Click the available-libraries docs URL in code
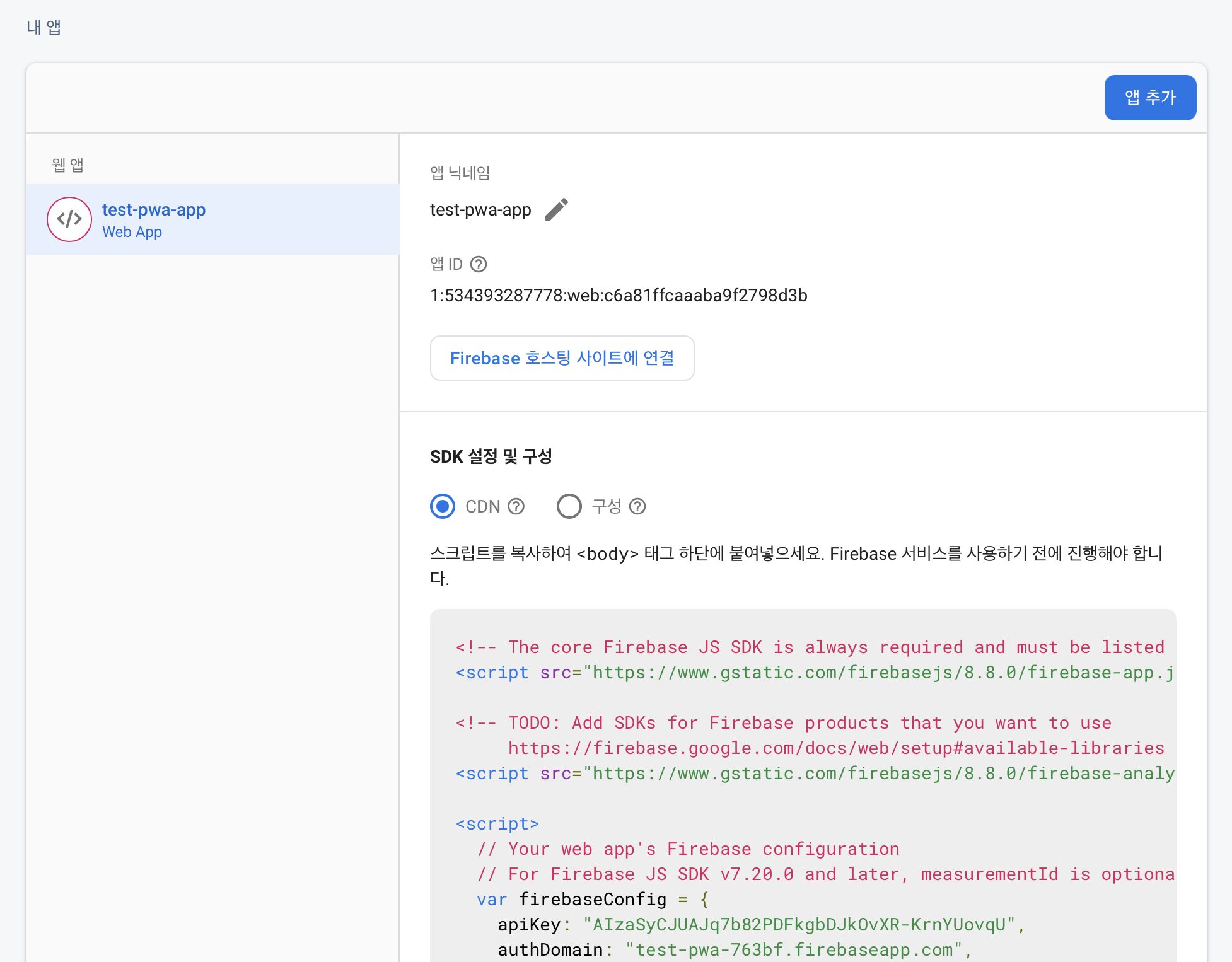This screenshot has width=1232, height=962. [835, 748]
